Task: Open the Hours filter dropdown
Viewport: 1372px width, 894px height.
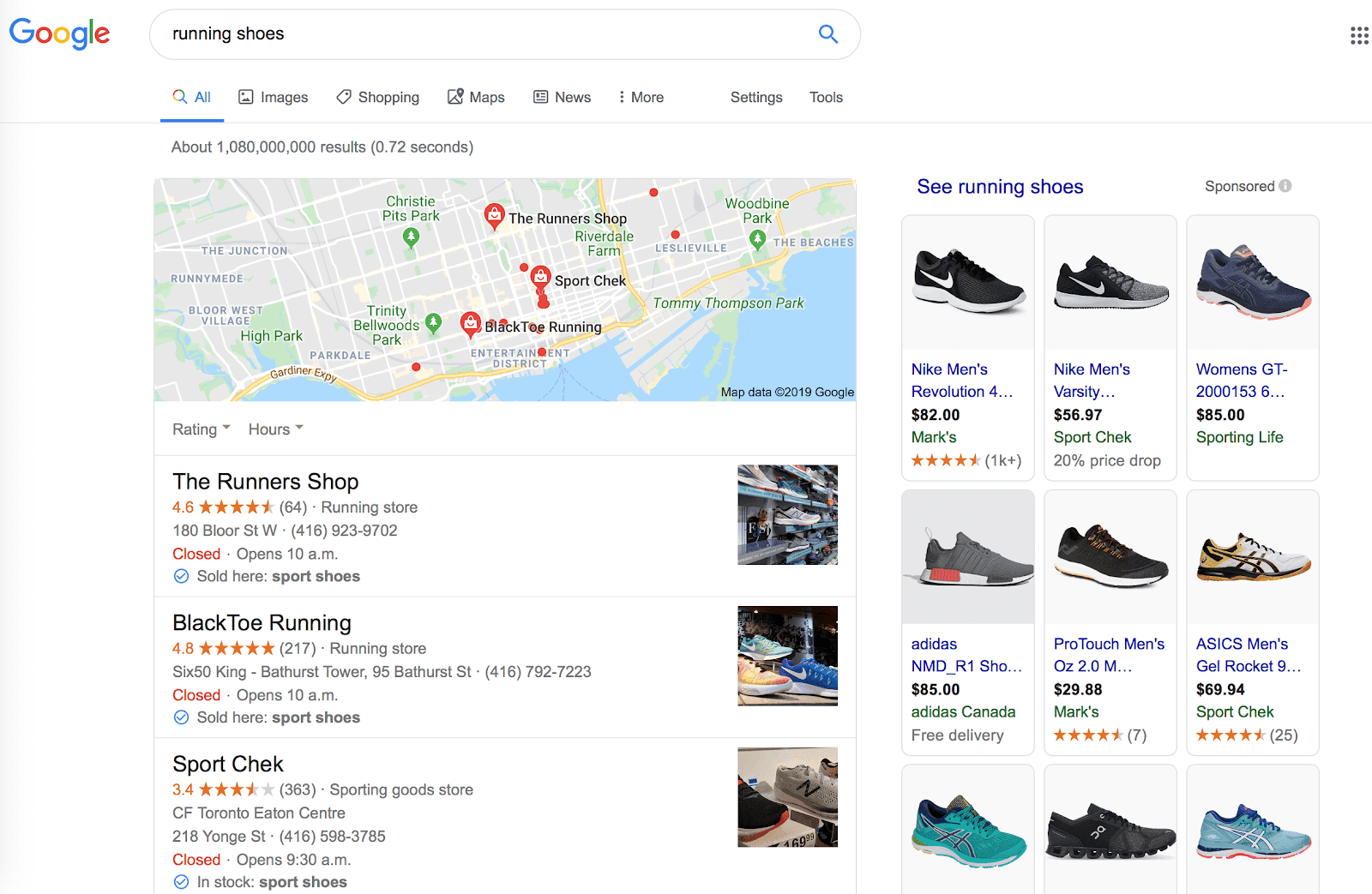Action: (x=276, y=429)
